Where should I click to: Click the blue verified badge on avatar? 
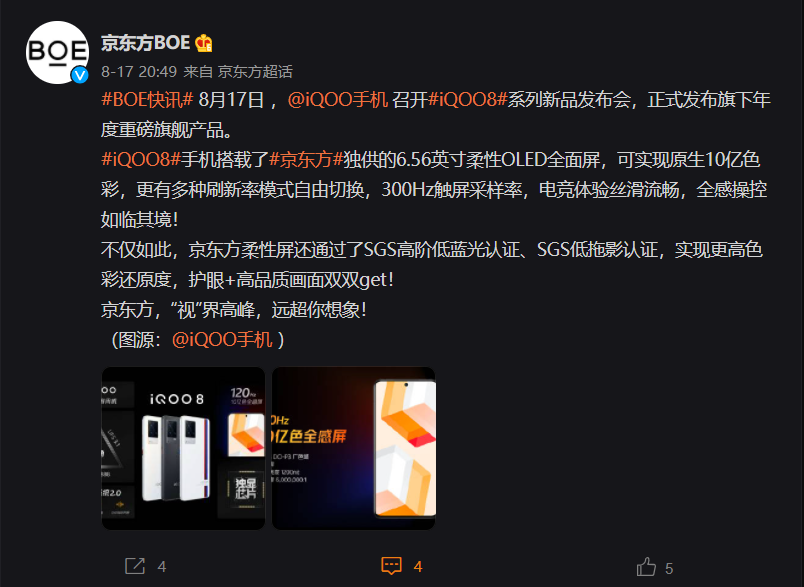click(79, 75)
